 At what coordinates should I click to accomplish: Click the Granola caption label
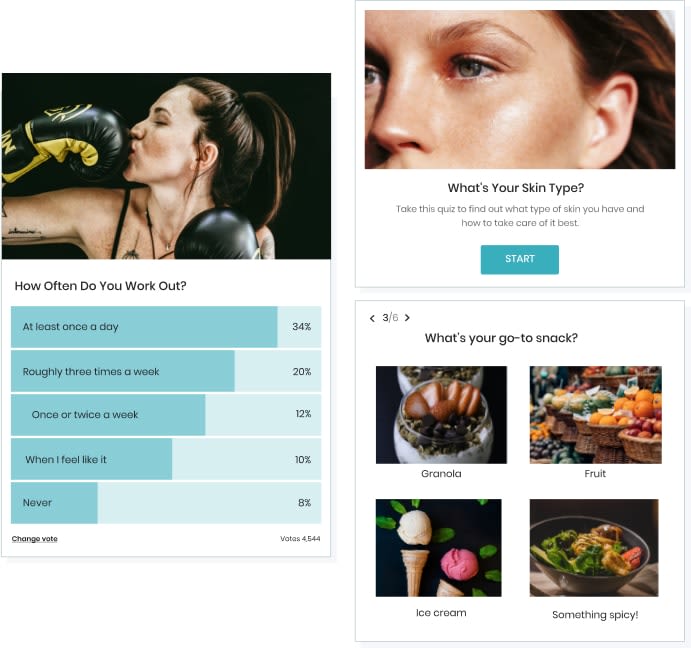pyautogui.click(x=441, y=474)
